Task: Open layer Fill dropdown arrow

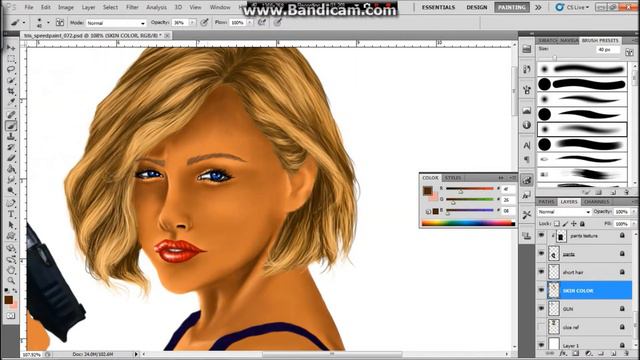Action: (x=634, y=224)
